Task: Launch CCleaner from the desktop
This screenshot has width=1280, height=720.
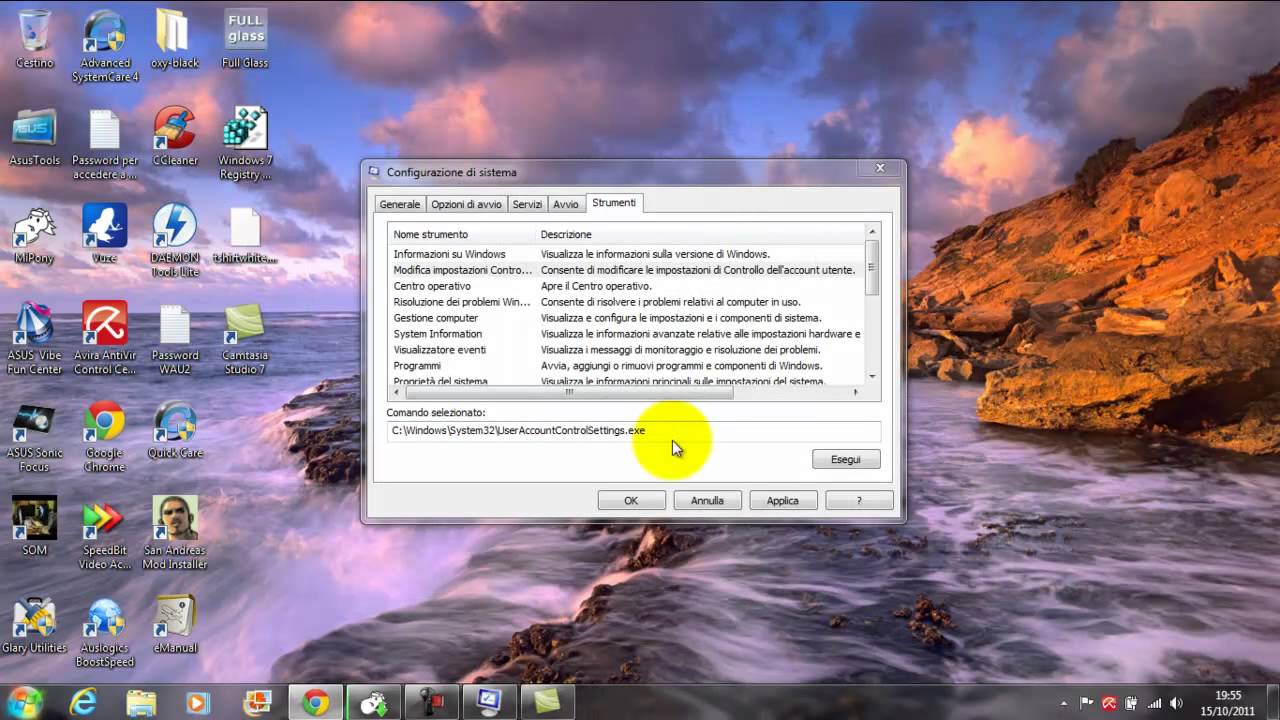Action: click(174, 137)
